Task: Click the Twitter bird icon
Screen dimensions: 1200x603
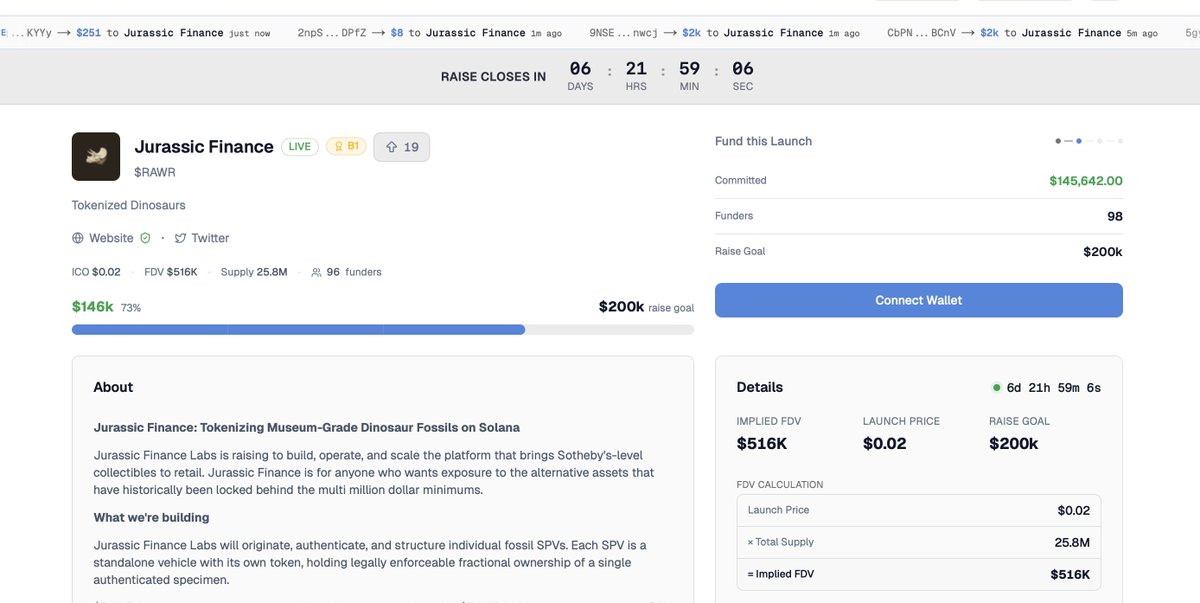Action: coord(180,238)
